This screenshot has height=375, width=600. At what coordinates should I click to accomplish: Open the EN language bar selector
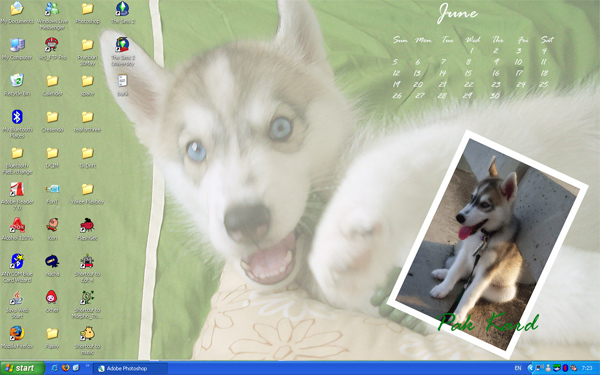click(518, 368)
